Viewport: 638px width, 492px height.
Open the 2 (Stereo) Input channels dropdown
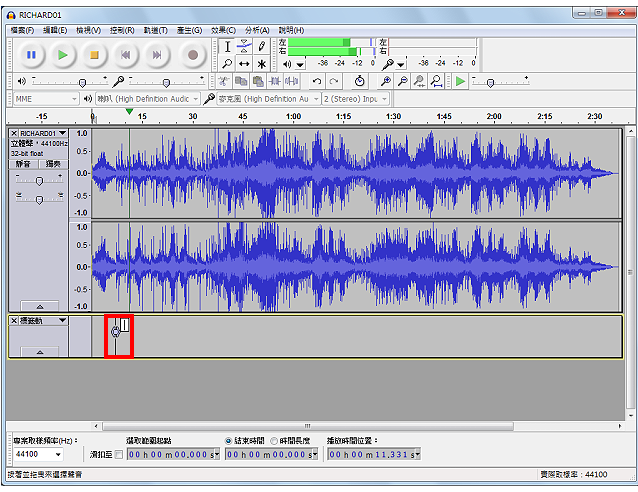pos(355,99)
